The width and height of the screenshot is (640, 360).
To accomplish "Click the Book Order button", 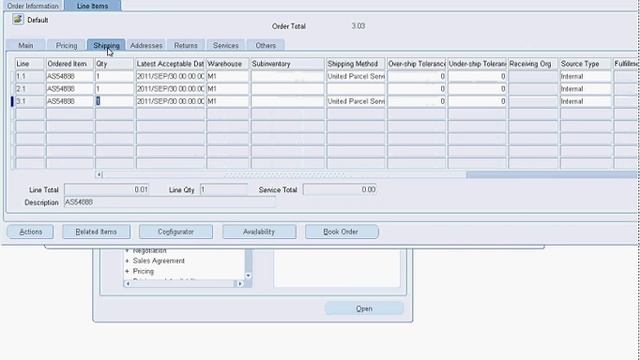I will [342, 232].
